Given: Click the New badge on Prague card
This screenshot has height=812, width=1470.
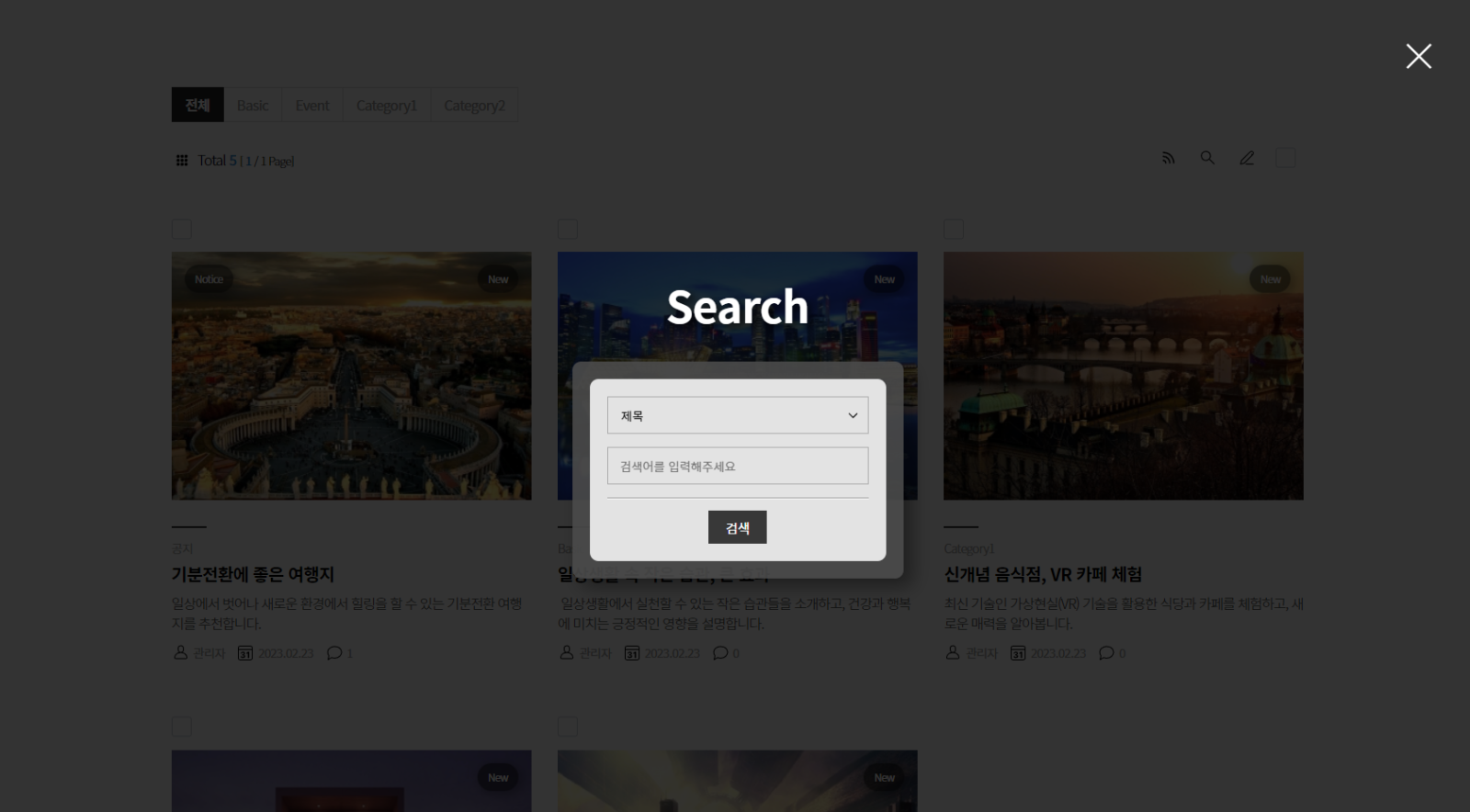Looking at the screenshot, I should click(x=1270, y=279).
